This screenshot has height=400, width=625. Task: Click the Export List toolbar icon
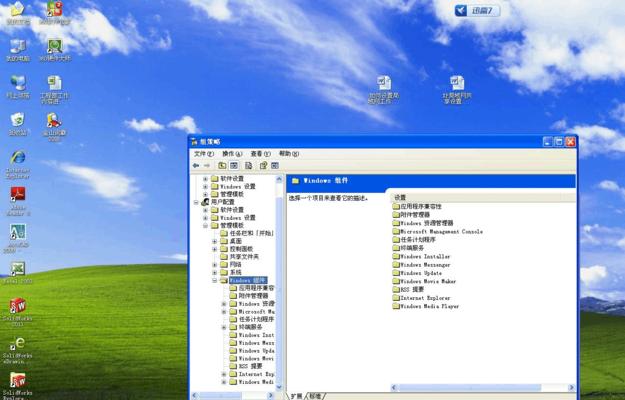248,165
